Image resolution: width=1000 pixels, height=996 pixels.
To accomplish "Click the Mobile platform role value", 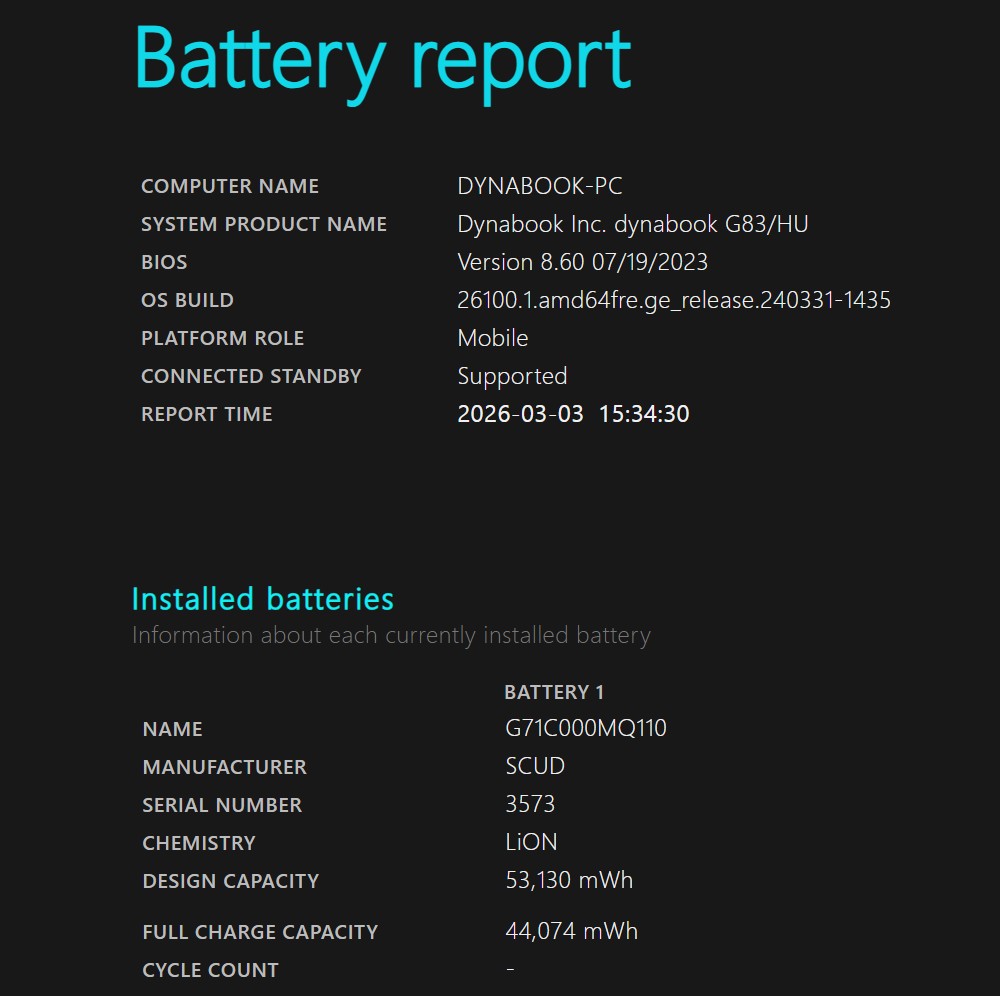I will tap(493, 338).
